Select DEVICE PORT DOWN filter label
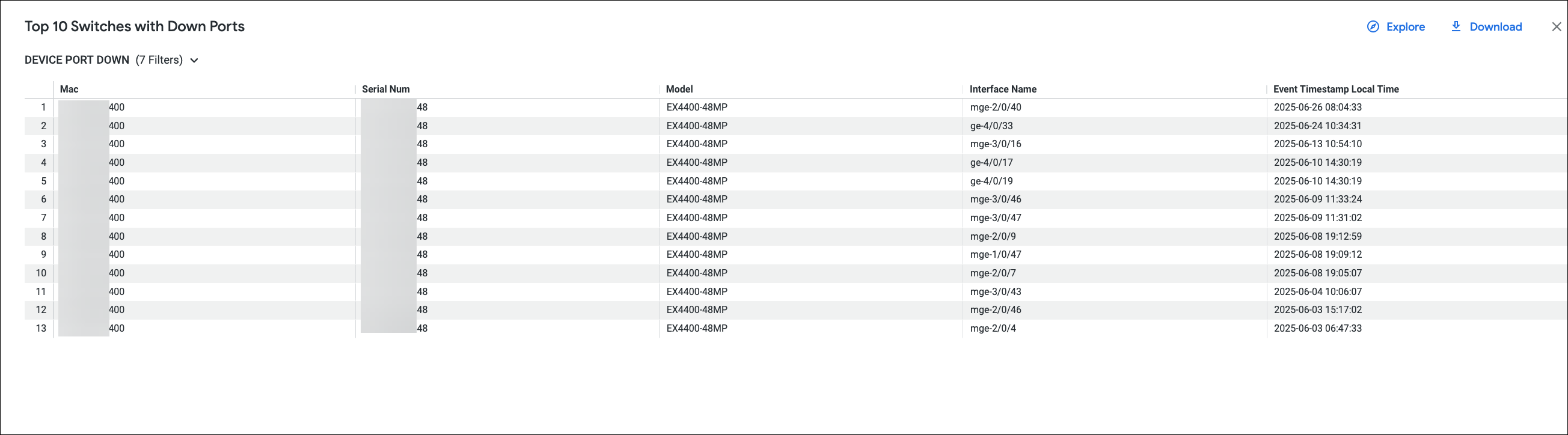 pos(77,60)
